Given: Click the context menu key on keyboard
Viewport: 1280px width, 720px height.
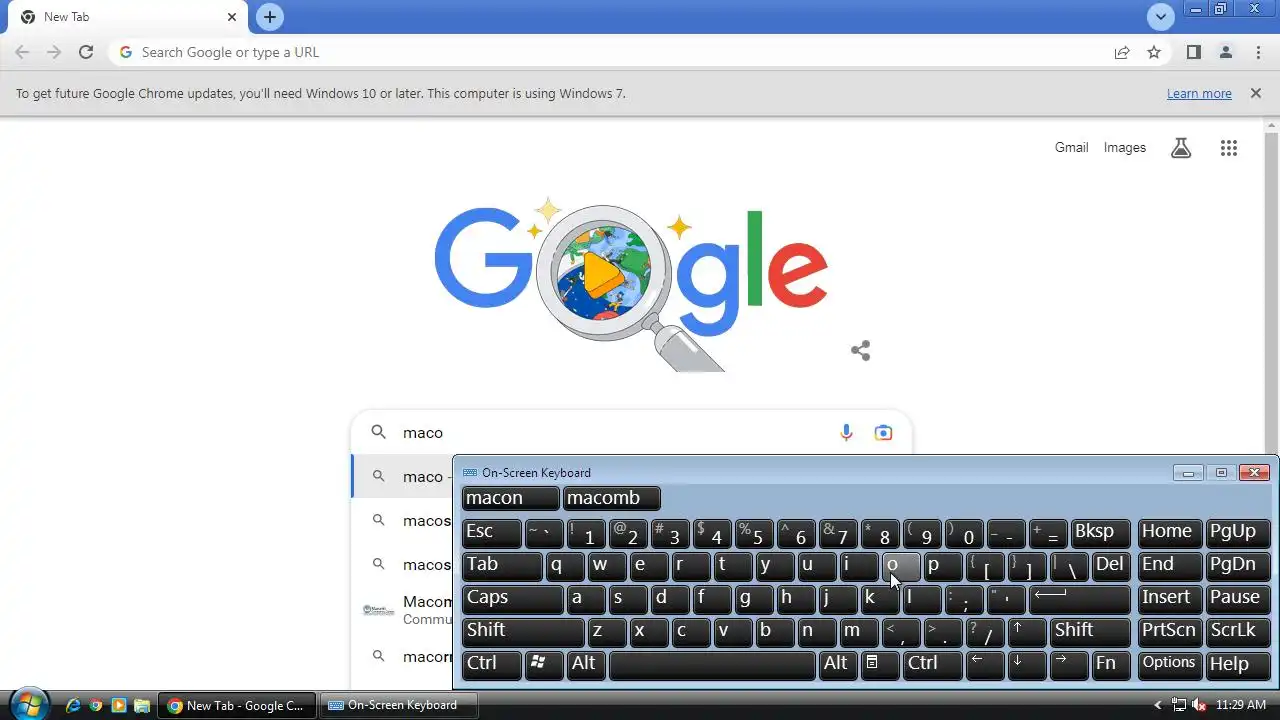Looking at the screenshot, I should (880, 665).
